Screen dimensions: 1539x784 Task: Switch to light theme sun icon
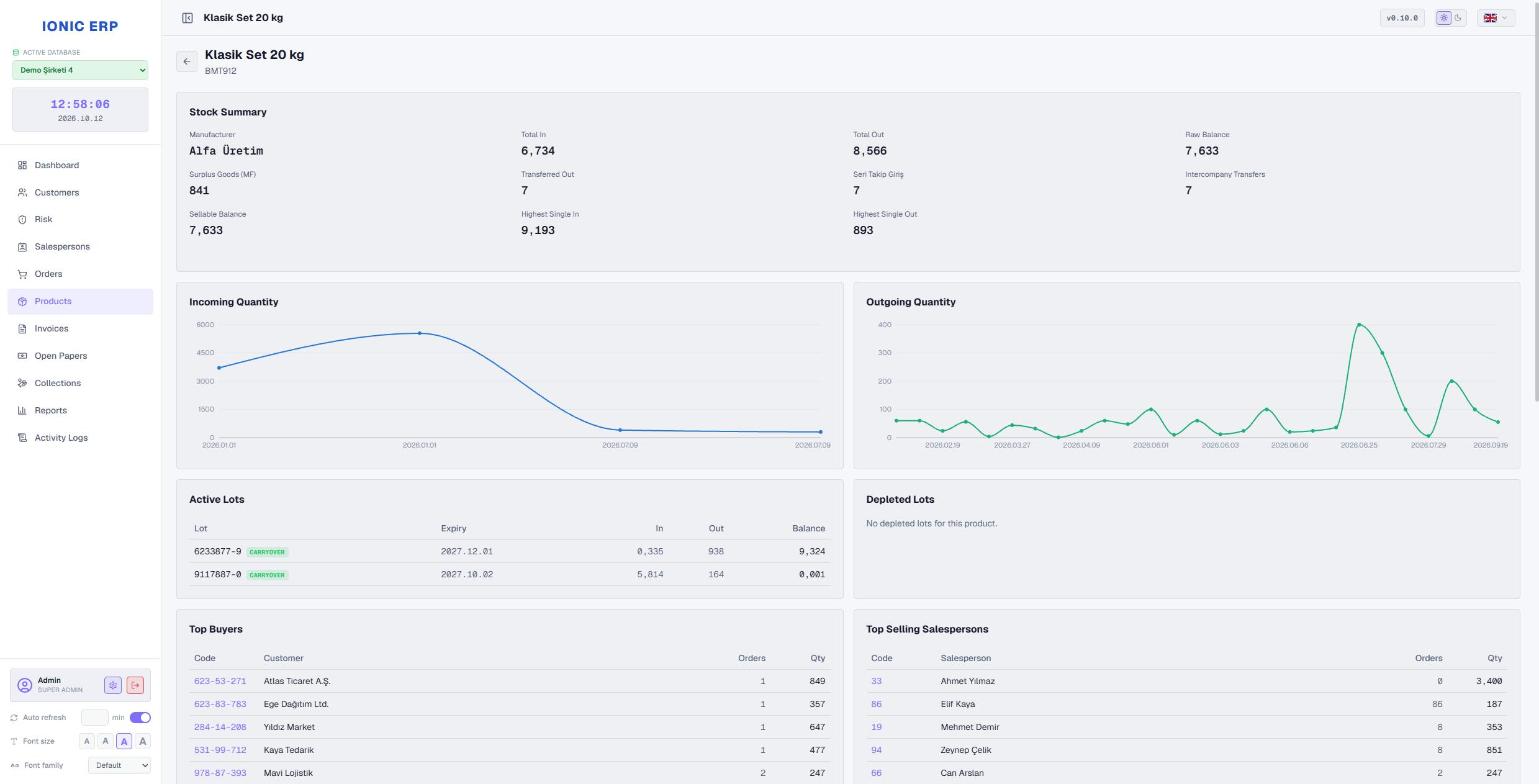pos(1444,18)
